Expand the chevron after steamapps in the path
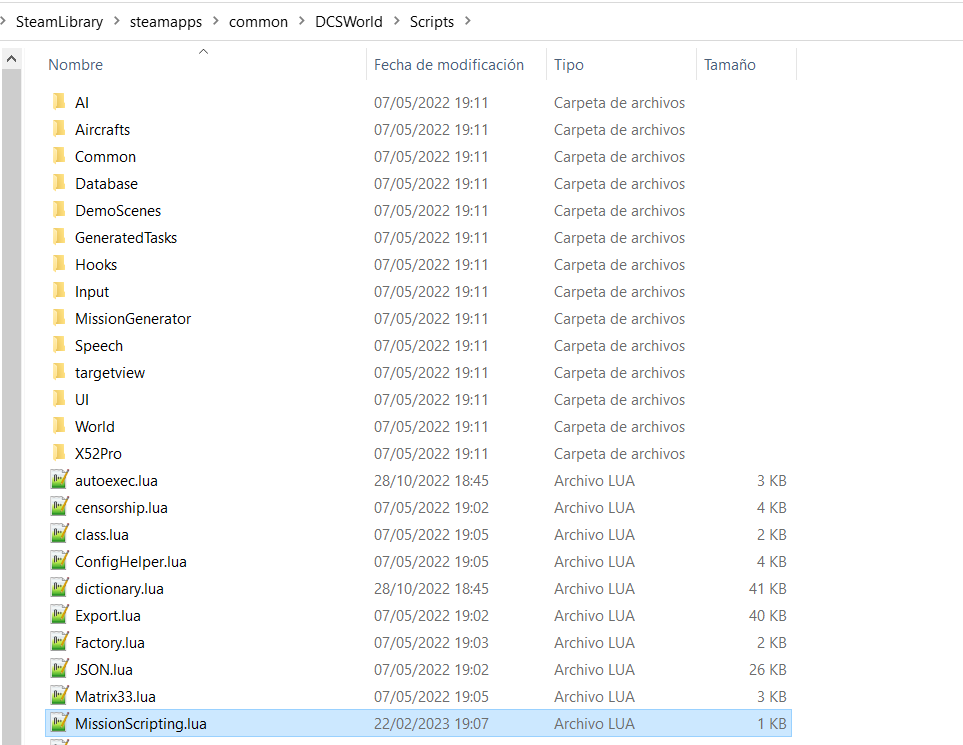Viewport: 963px width, 745px height. click(216, 21)
